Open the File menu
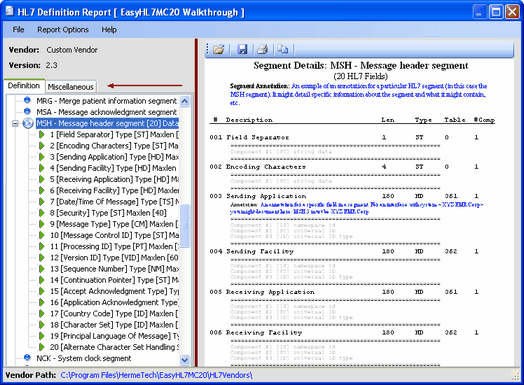The image size is (524, 385). coord(18,30)
